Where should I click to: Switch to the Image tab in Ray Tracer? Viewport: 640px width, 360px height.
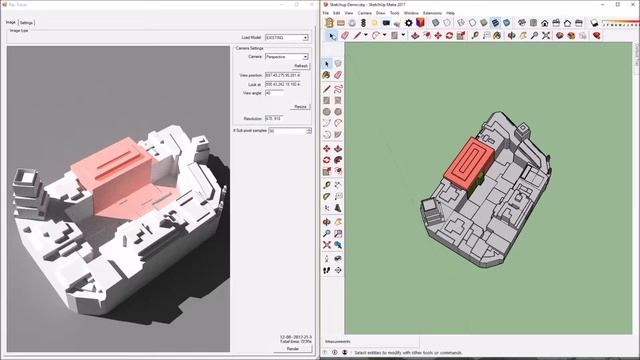[x=11, y=22]
